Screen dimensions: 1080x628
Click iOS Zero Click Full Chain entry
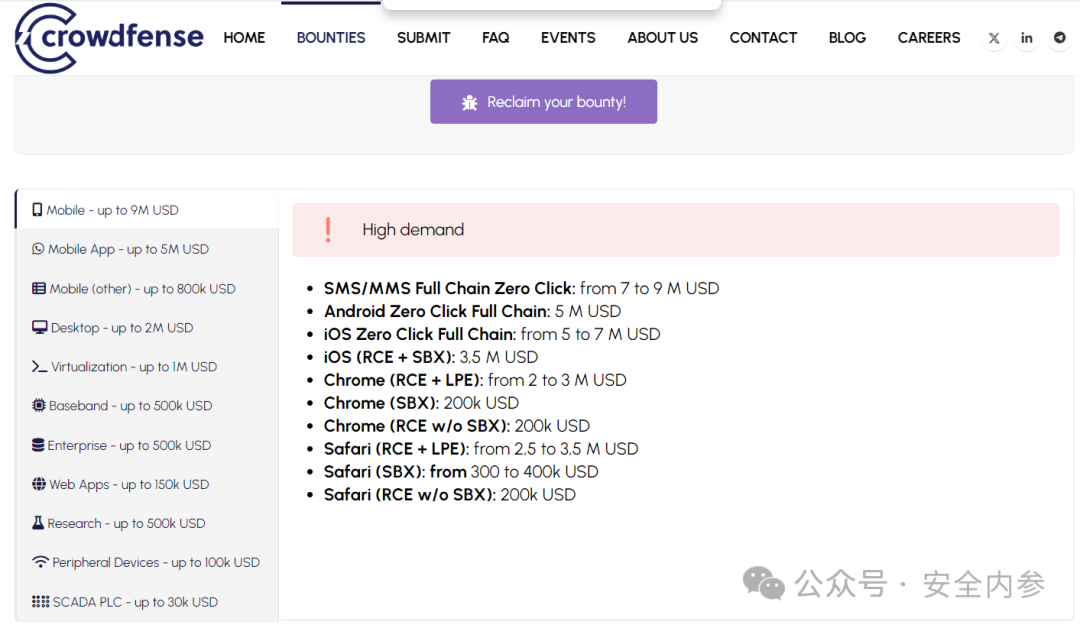click(x=492, y=334)
